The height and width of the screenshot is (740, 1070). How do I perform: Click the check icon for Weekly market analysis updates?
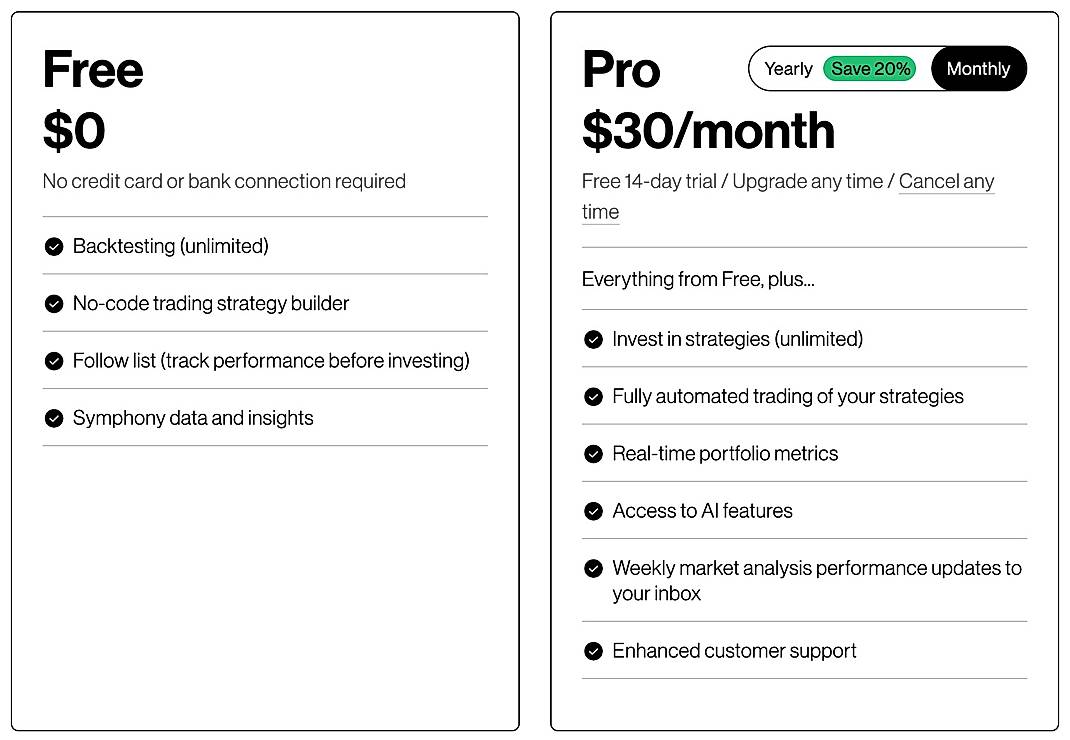592,567
